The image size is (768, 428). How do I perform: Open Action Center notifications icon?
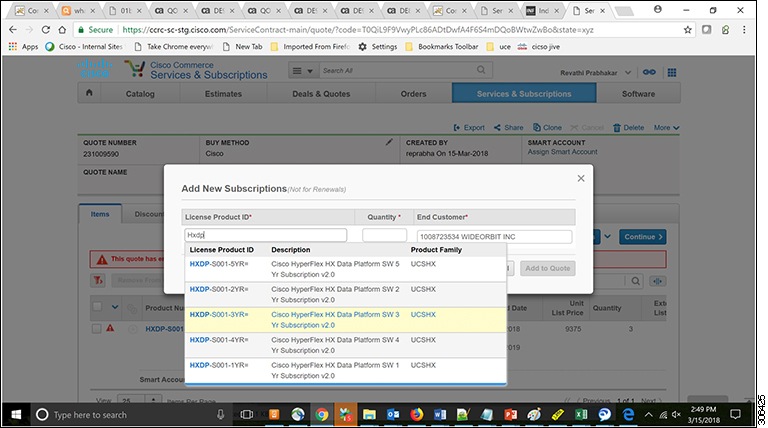click(x=735, y=415)
